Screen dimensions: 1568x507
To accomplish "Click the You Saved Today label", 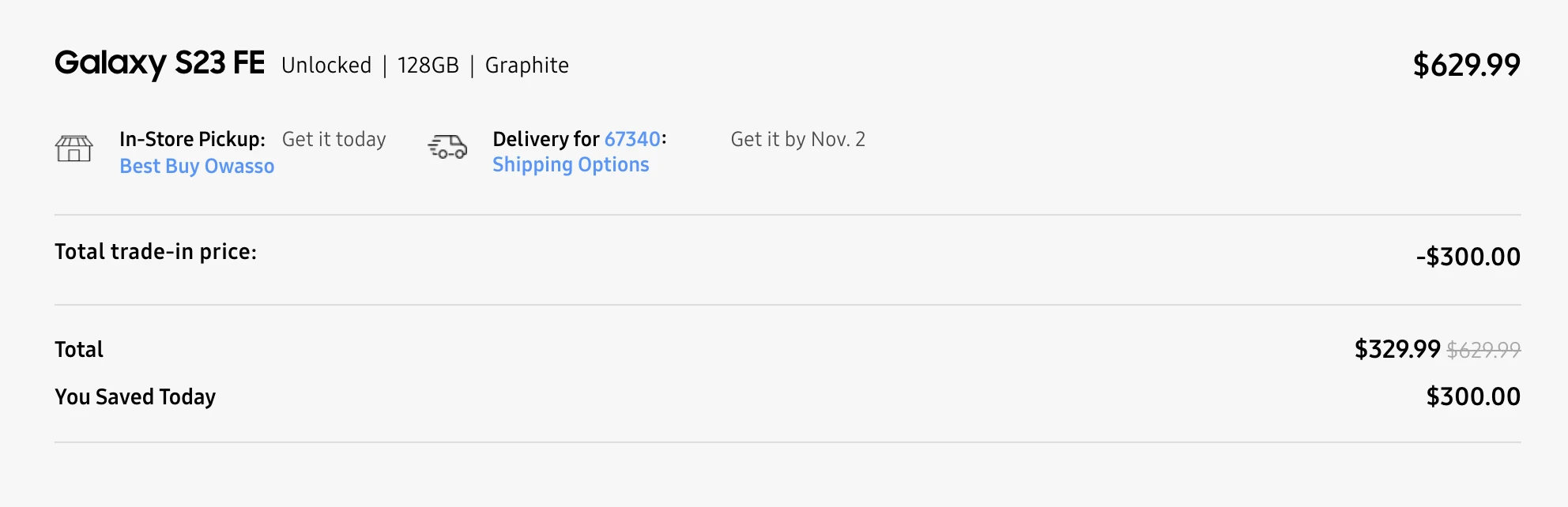I will tap(135, 396).
